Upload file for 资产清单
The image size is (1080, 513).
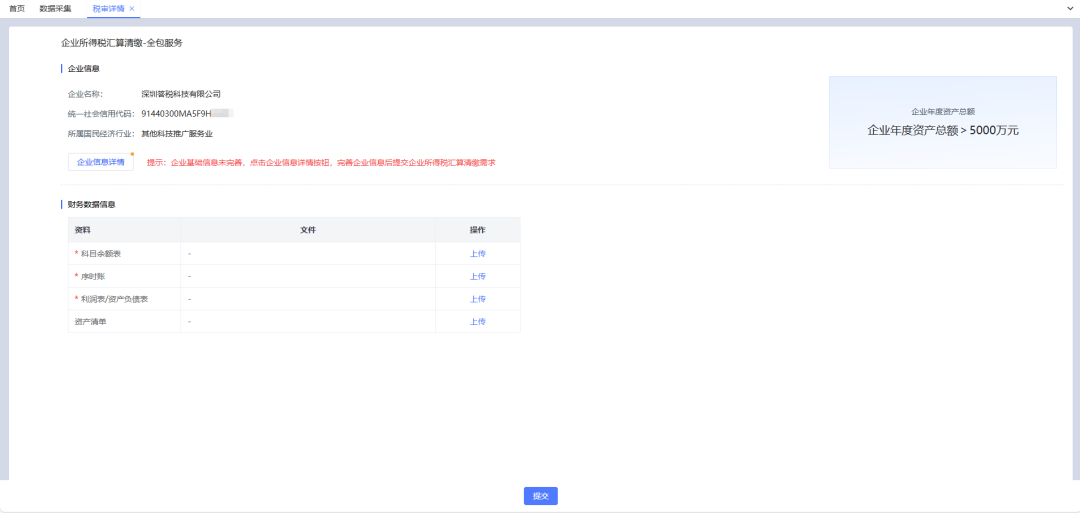click(478, 322)
